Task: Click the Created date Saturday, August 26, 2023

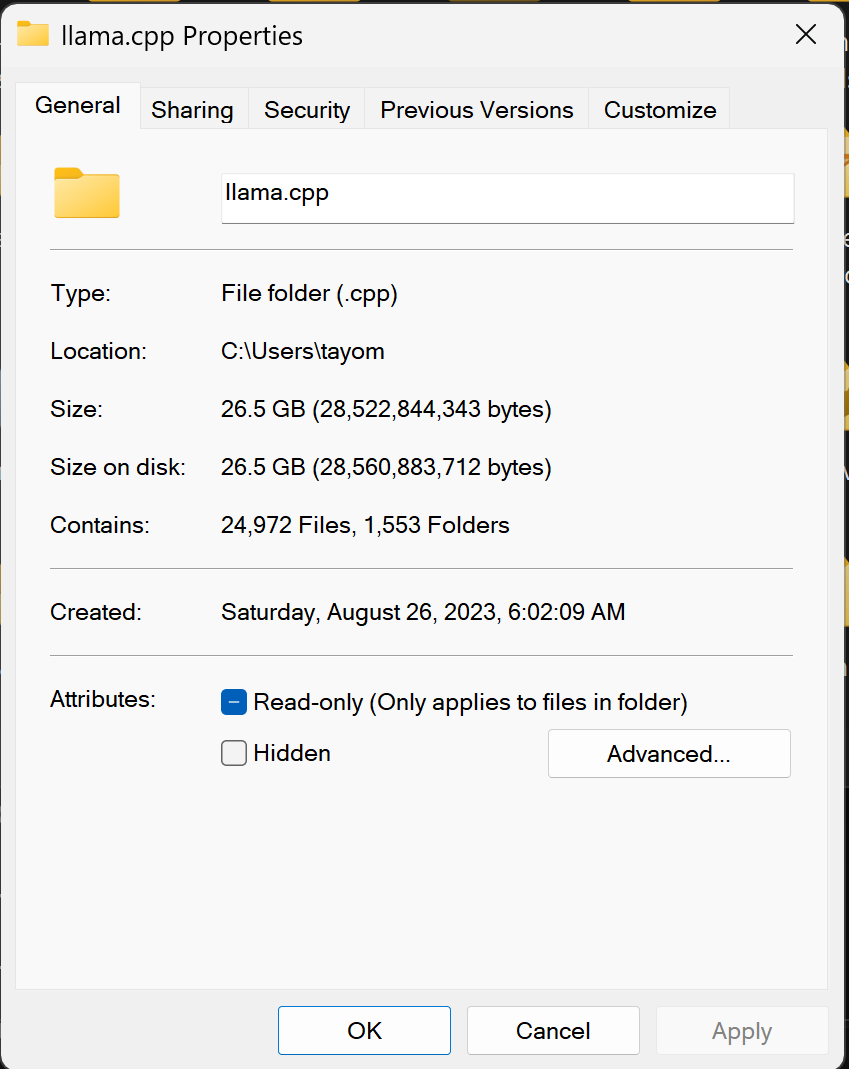Action: 423,612
